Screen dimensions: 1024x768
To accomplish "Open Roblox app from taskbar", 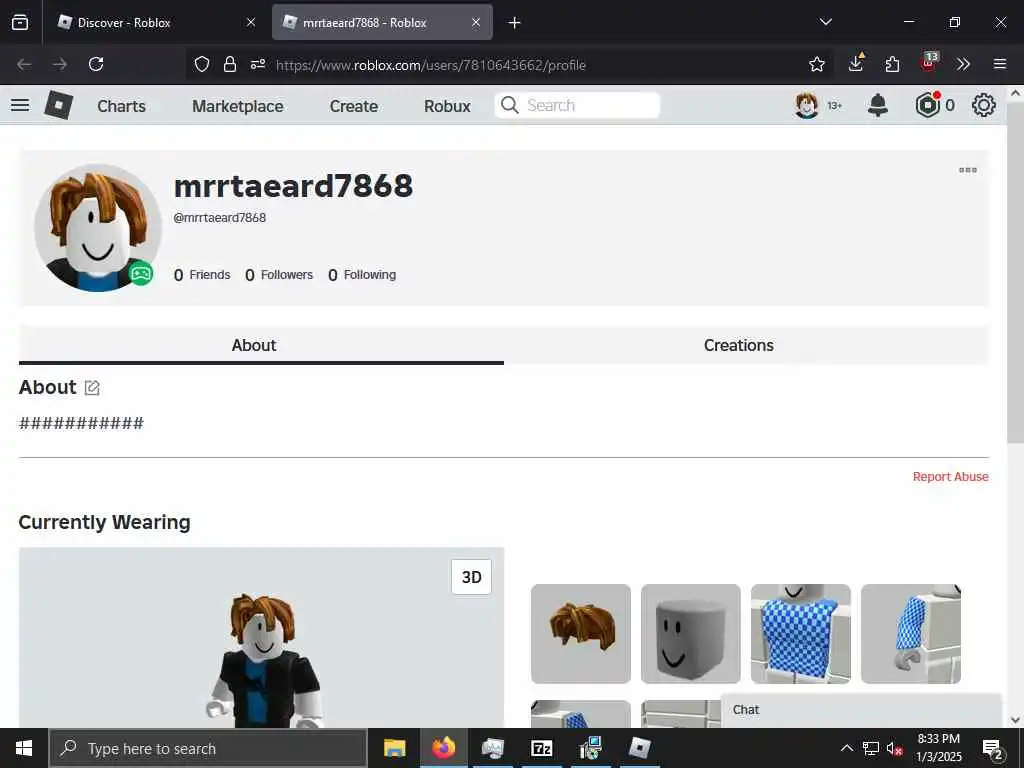I will click(x=639, y=748).
